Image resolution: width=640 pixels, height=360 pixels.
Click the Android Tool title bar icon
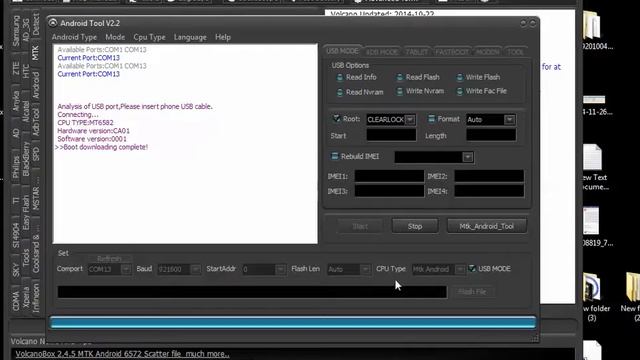[53, 23]
